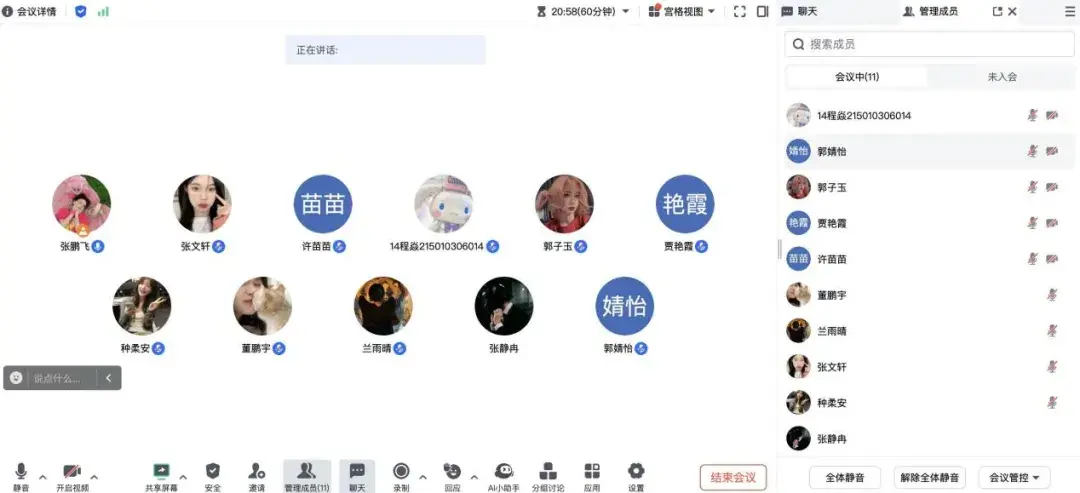Switch to the 聊天 panel tab
The width and height of the screenshot is (1080, 493).
click(799, 11)
